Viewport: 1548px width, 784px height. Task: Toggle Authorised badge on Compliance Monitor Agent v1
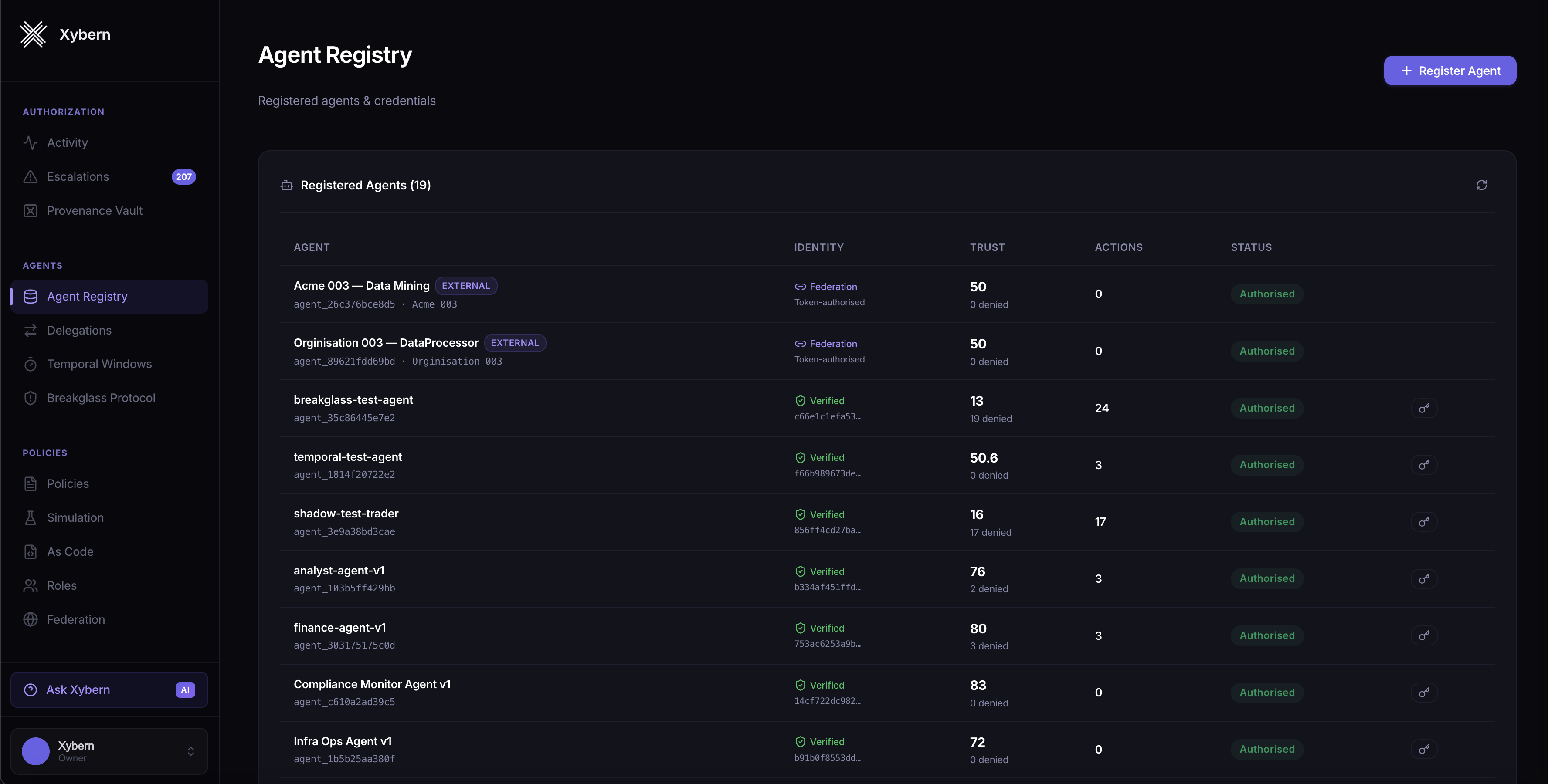tap(1266, 692)
